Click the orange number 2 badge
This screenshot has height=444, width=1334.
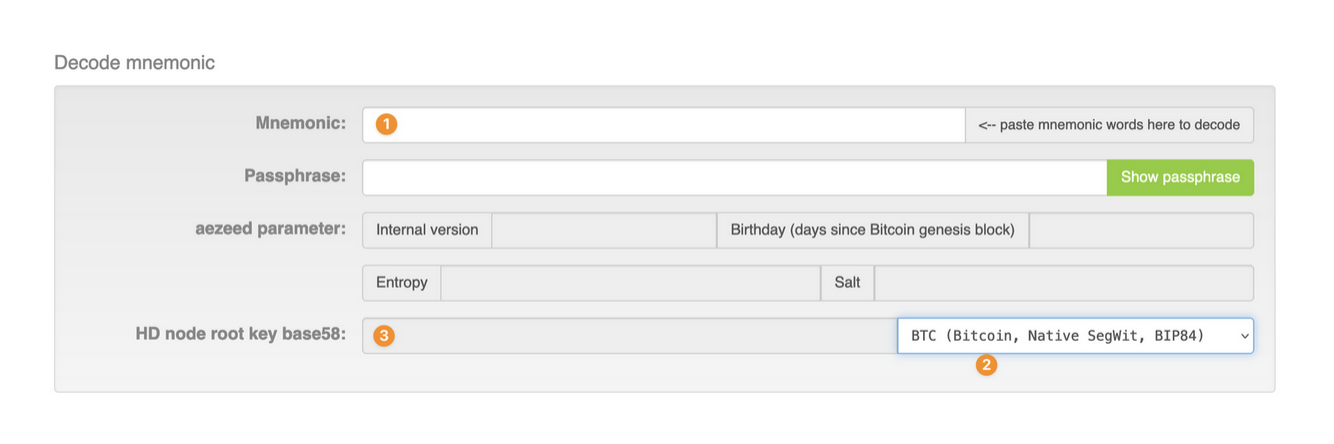point(986,366)
